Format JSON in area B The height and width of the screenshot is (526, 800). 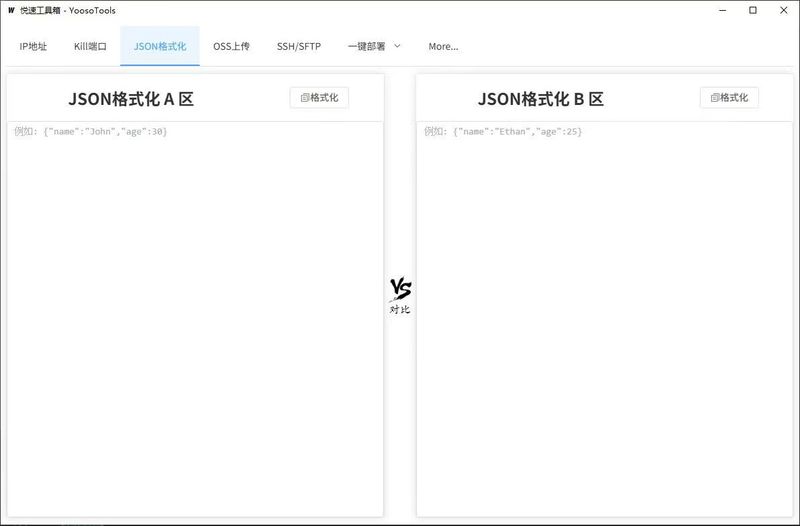tap(729, 97)
